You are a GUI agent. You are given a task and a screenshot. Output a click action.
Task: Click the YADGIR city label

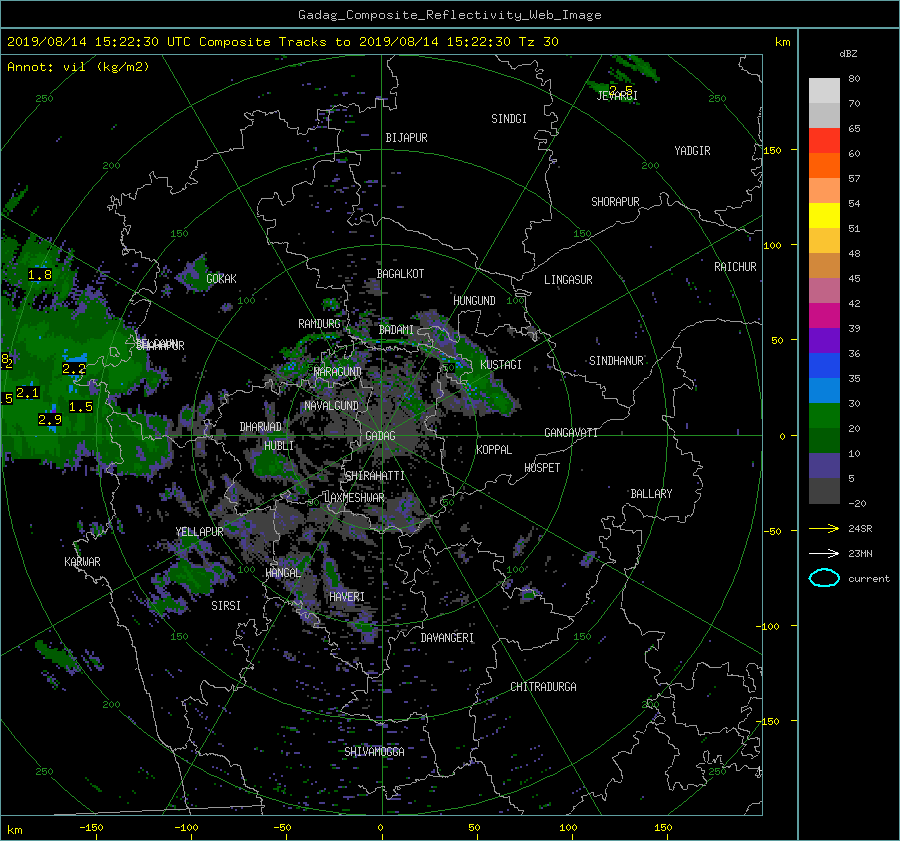pos(692,150)
